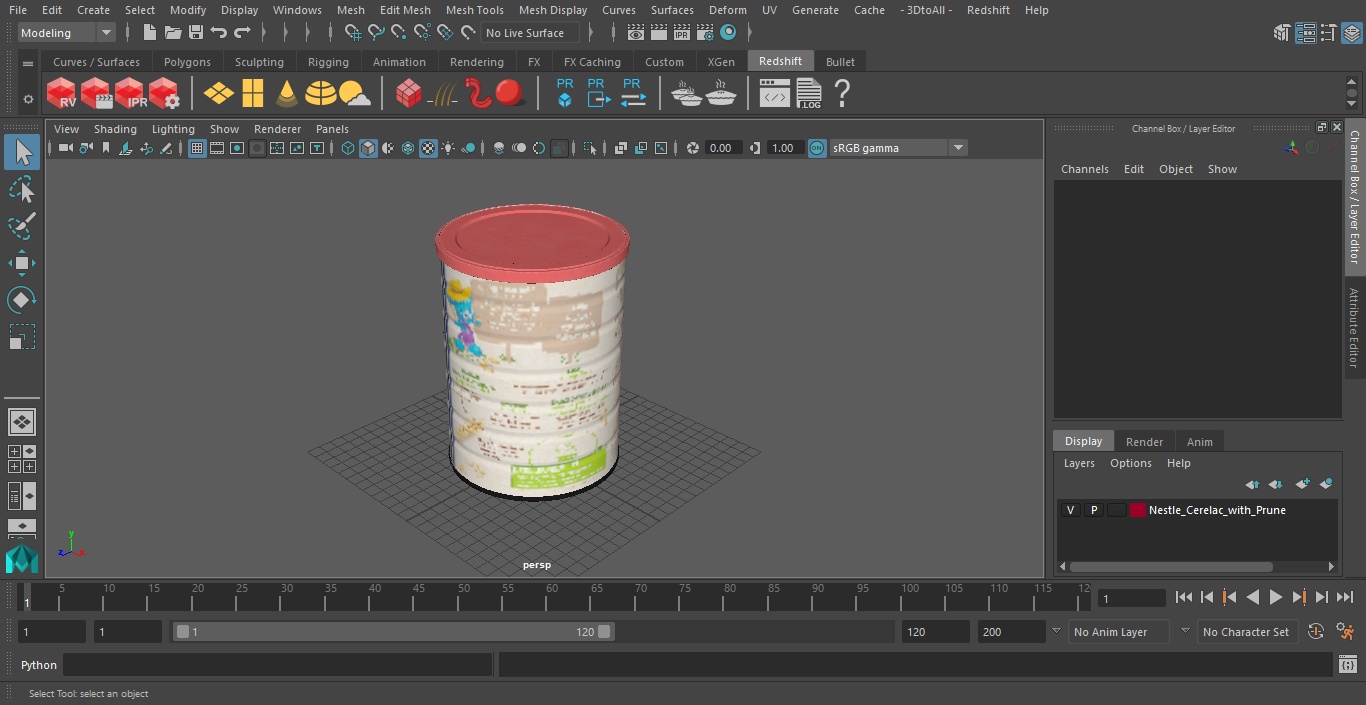This screenshot has width=1366, height=705.
Task: Open the Mesh Tools menu
Action: pyautogui.click(x=474, y=10)
